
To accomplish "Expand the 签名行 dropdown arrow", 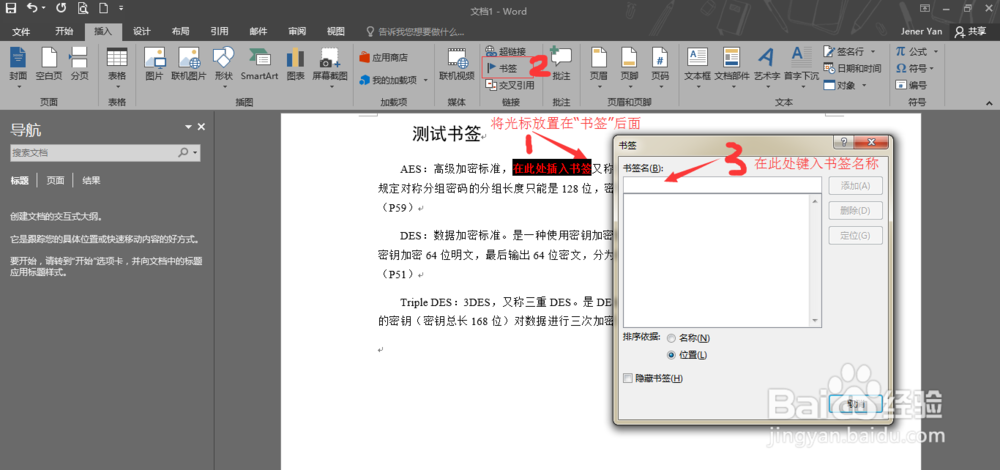I will click(x=873, y=52).
